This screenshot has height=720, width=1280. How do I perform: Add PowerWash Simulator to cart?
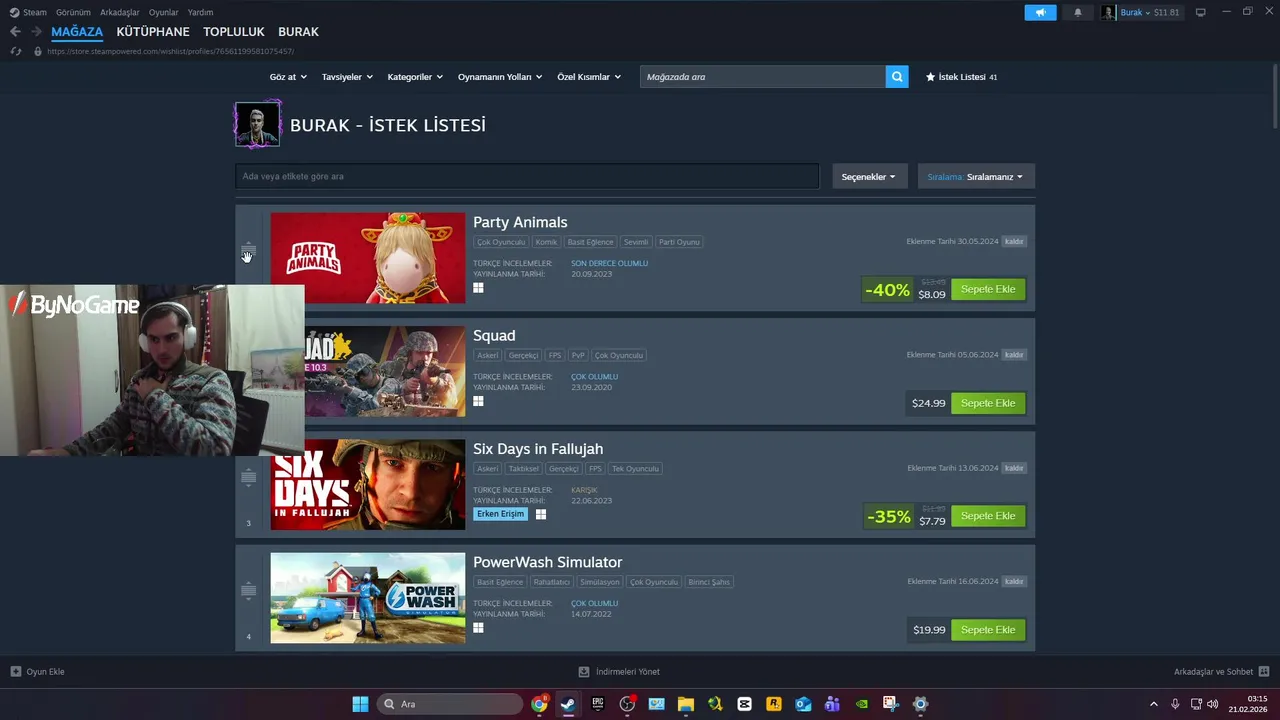point(988,630)
